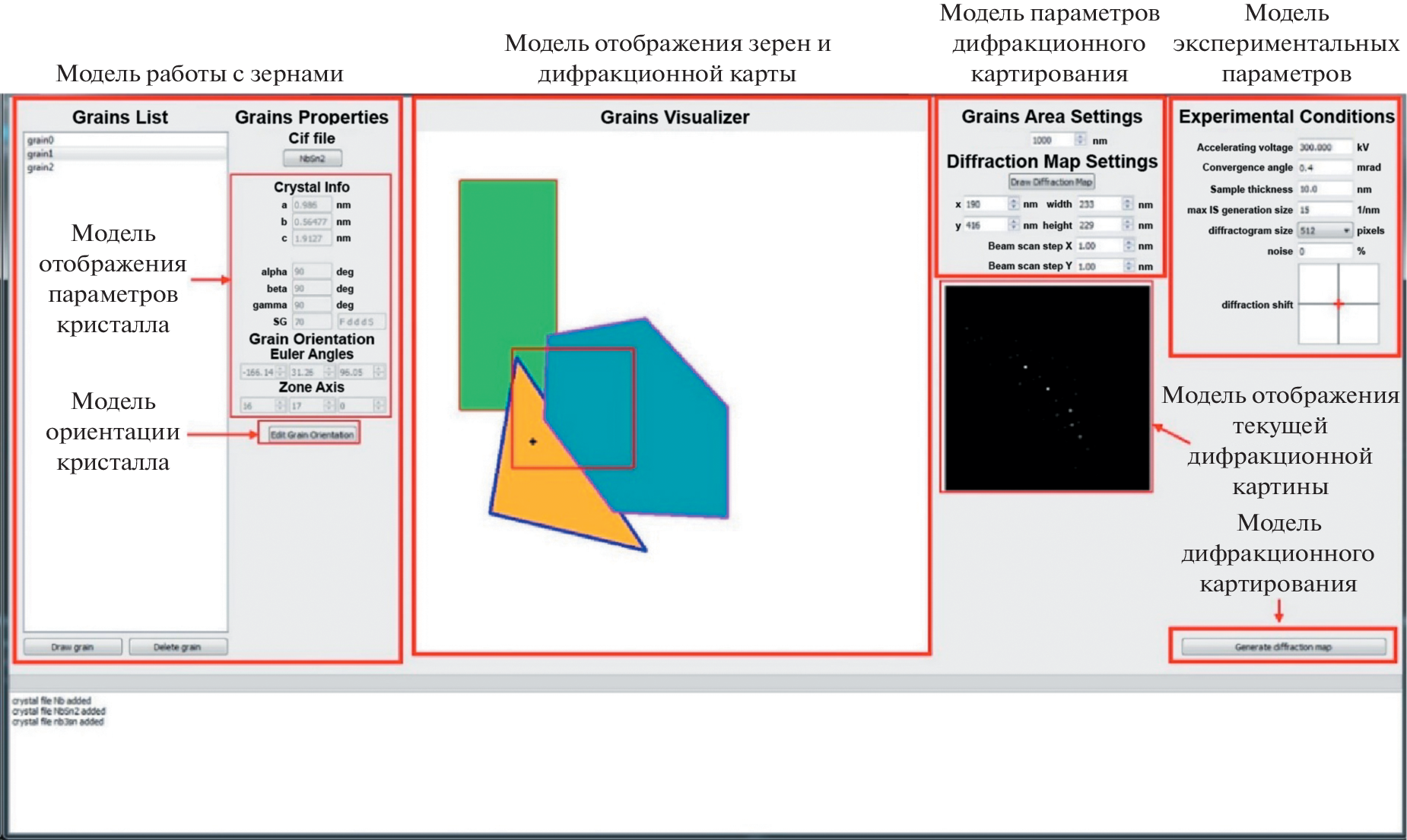Click the black diffraction pattern preview
1407x840 pixels.
[1047, 388]
